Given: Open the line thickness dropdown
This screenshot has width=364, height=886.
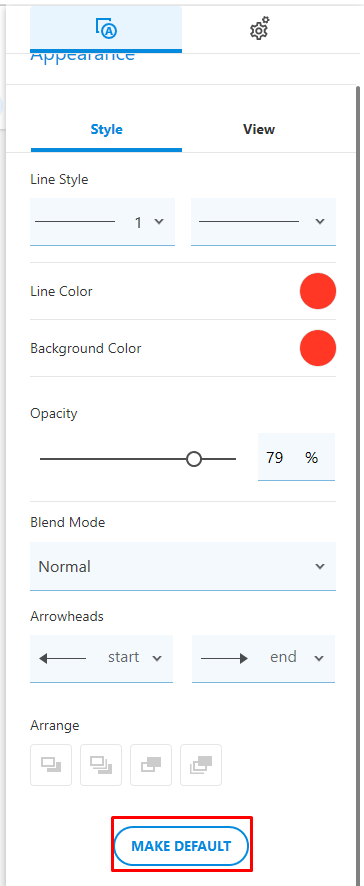Looking at the screenshot, I should [102, 222].
